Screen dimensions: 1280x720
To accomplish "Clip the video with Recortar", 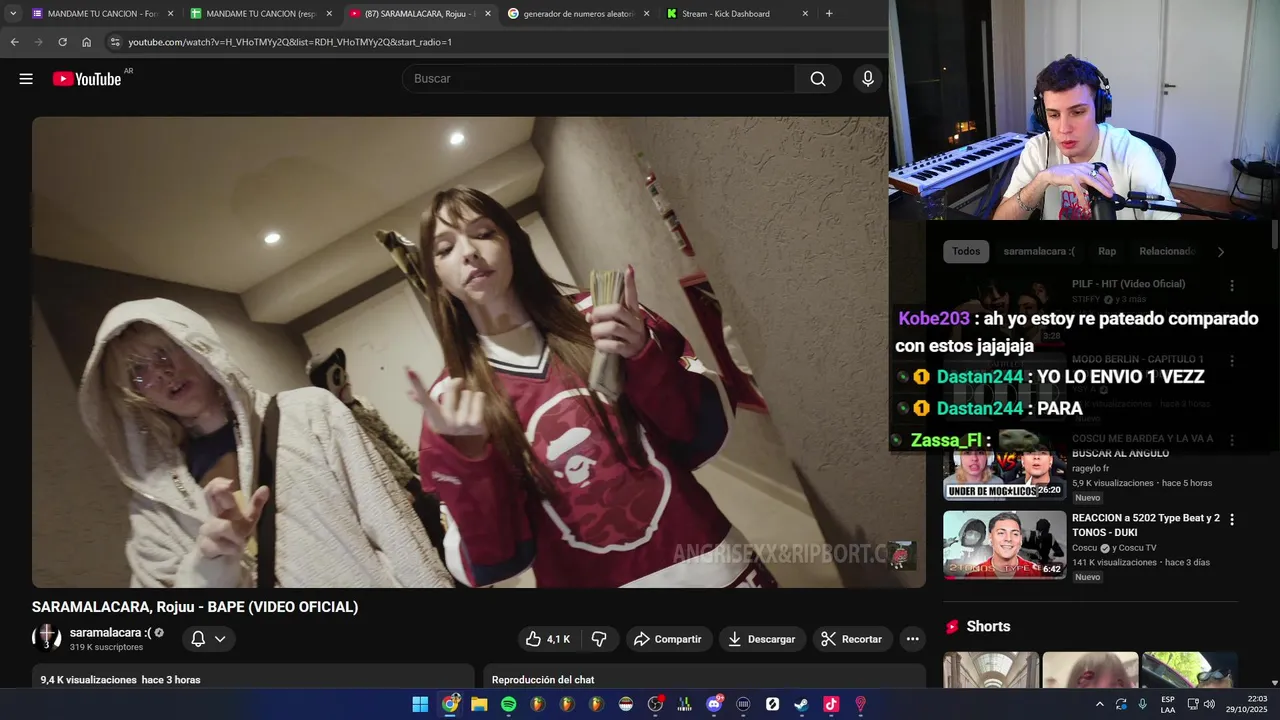I will [852, 639].
